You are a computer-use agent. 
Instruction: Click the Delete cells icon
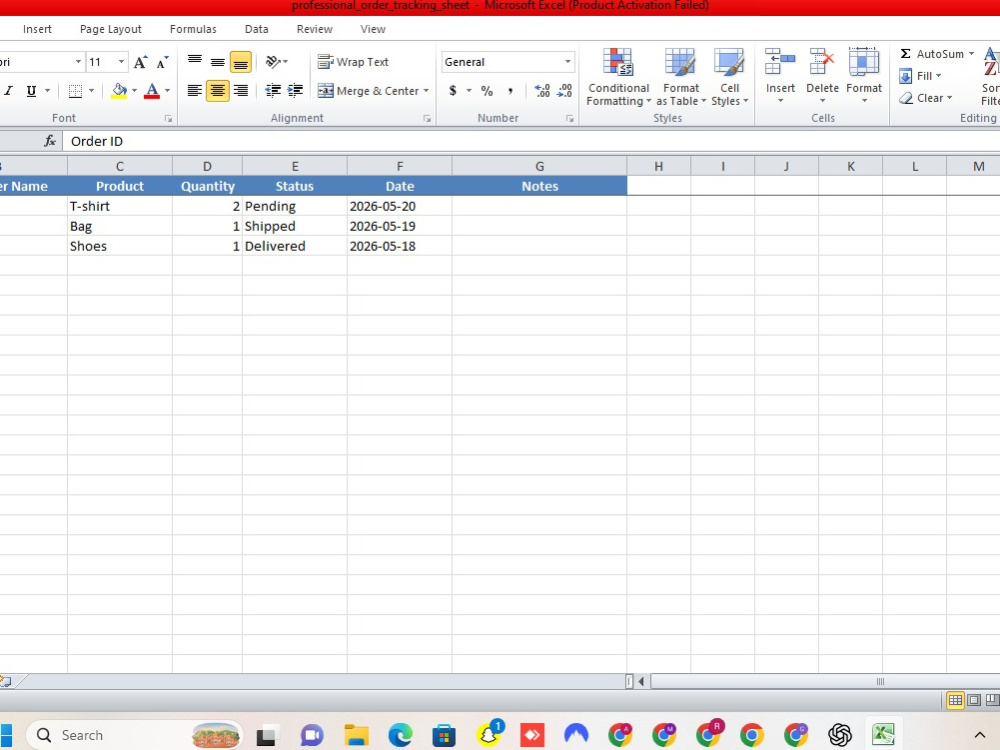pyautogui.click(x=822, y=62)
